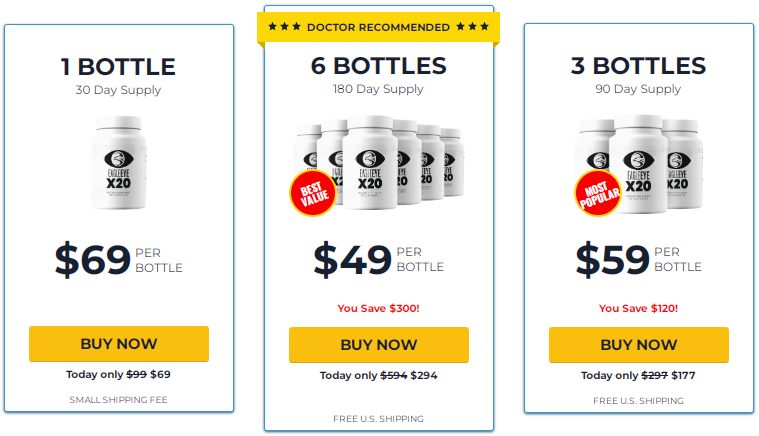Click the $69 per bottle price
Image resolution: width=759 pixels, height=436 pixels.
pyautogui.click(x=119, y=260)
